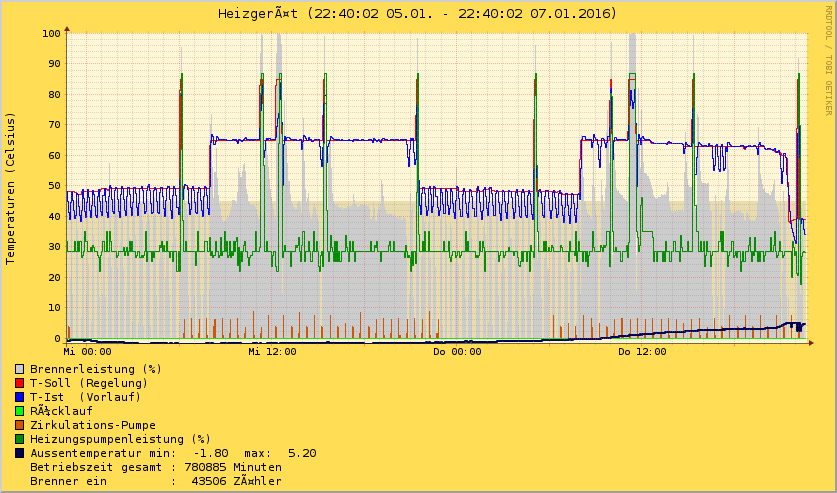Click the 20 value on the Y axis
The image size is (837, 493).
55,277
